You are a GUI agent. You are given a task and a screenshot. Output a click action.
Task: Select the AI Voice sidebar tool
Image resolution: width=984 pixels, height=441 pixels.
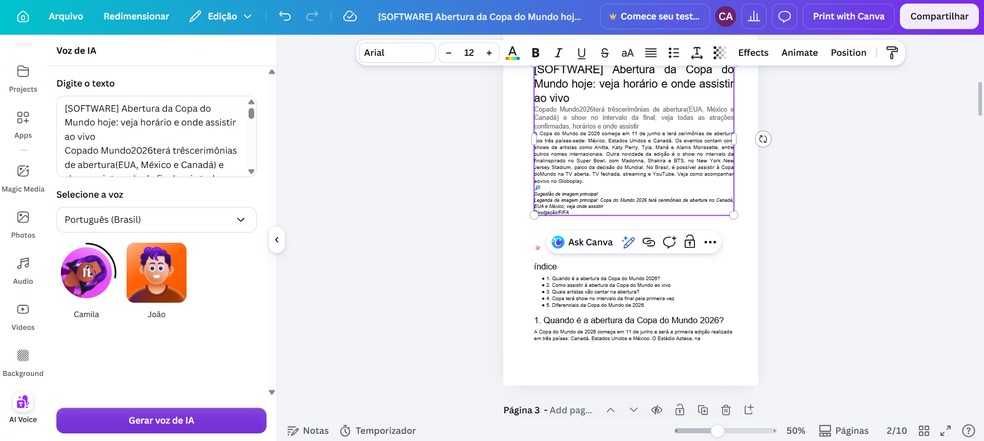coord(23,408)
